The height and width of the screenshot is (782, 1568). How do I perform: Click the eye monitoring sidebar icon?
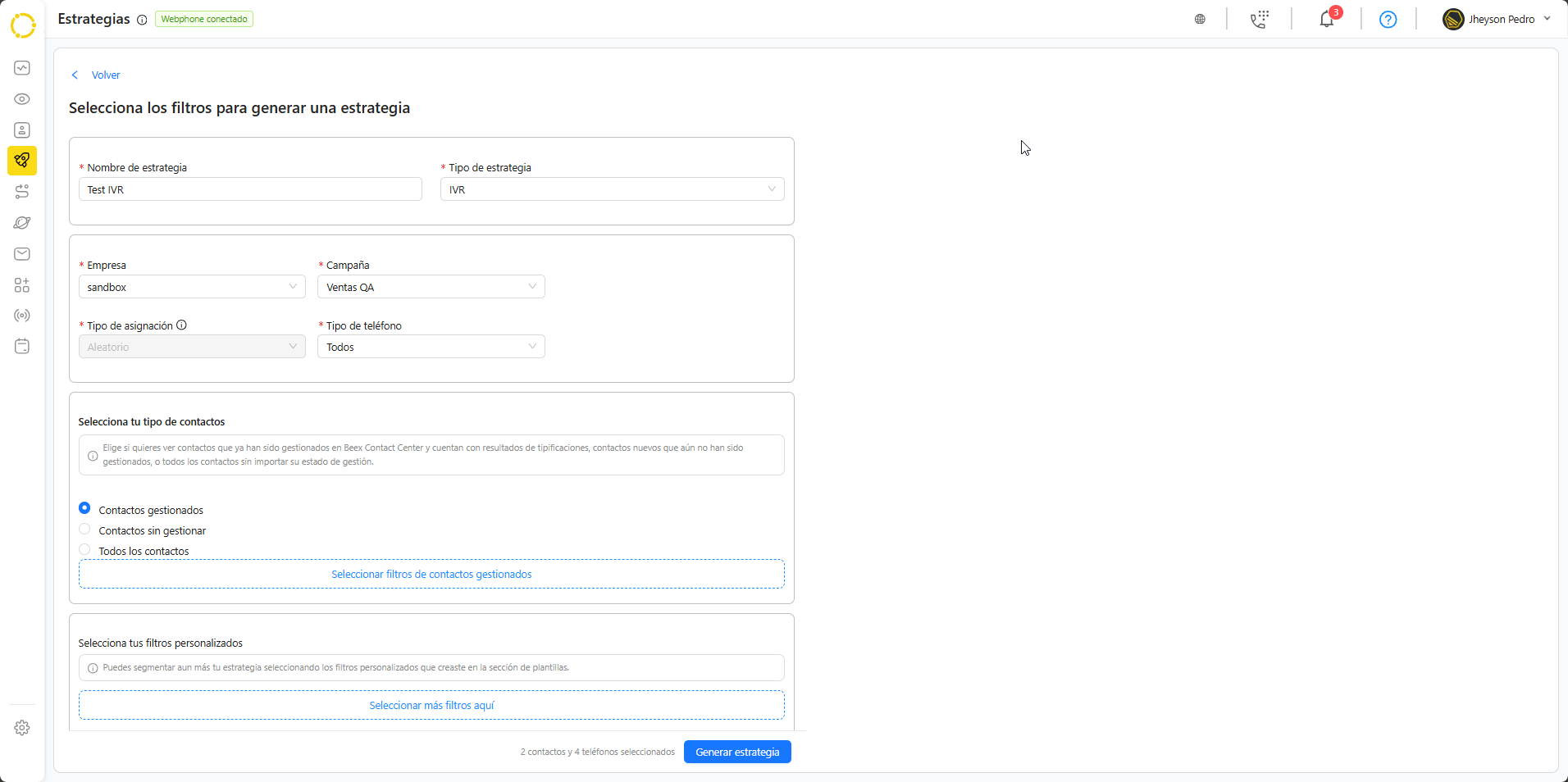coord(22,99)
